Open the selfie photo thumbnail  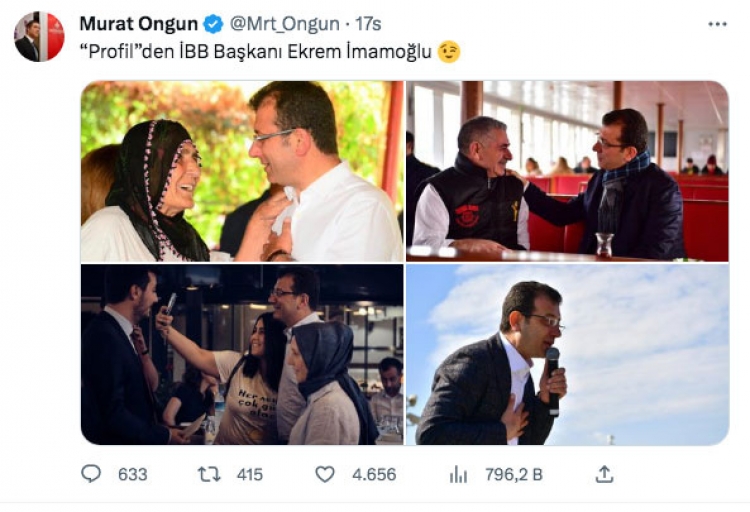[x=241, y=355]
